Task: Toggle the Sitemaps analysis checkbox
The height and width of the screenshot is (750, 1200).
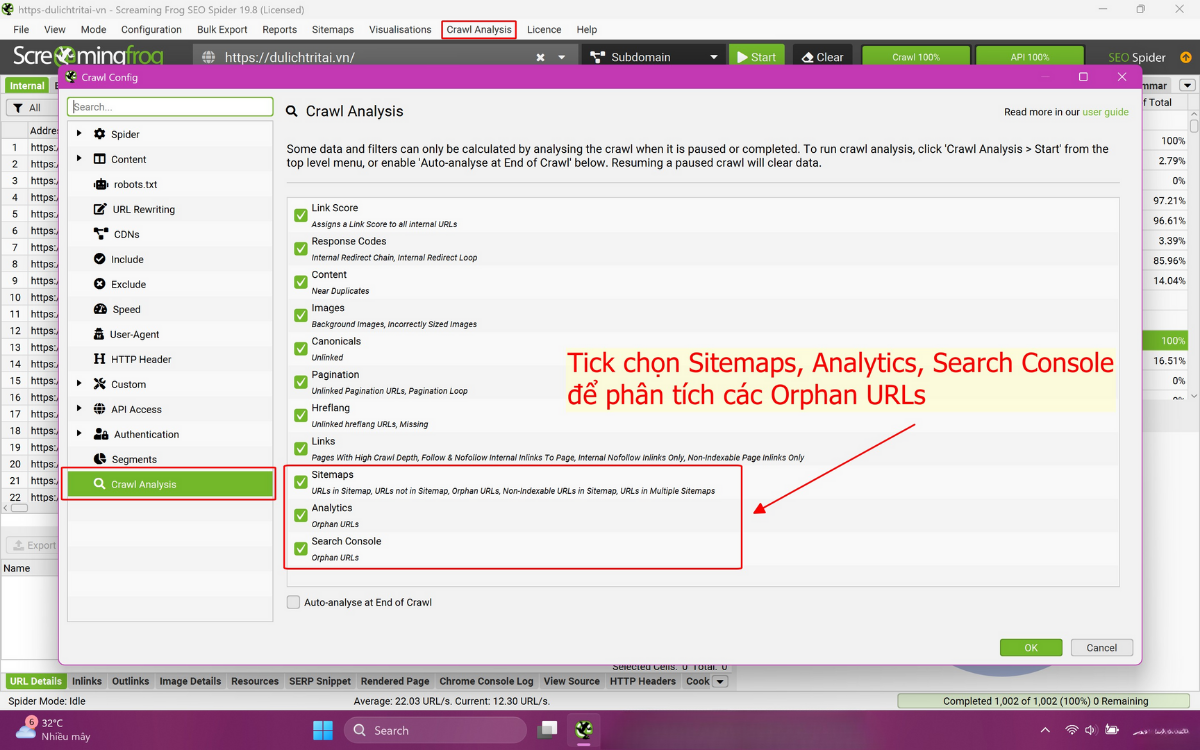Action: (301, 482)
